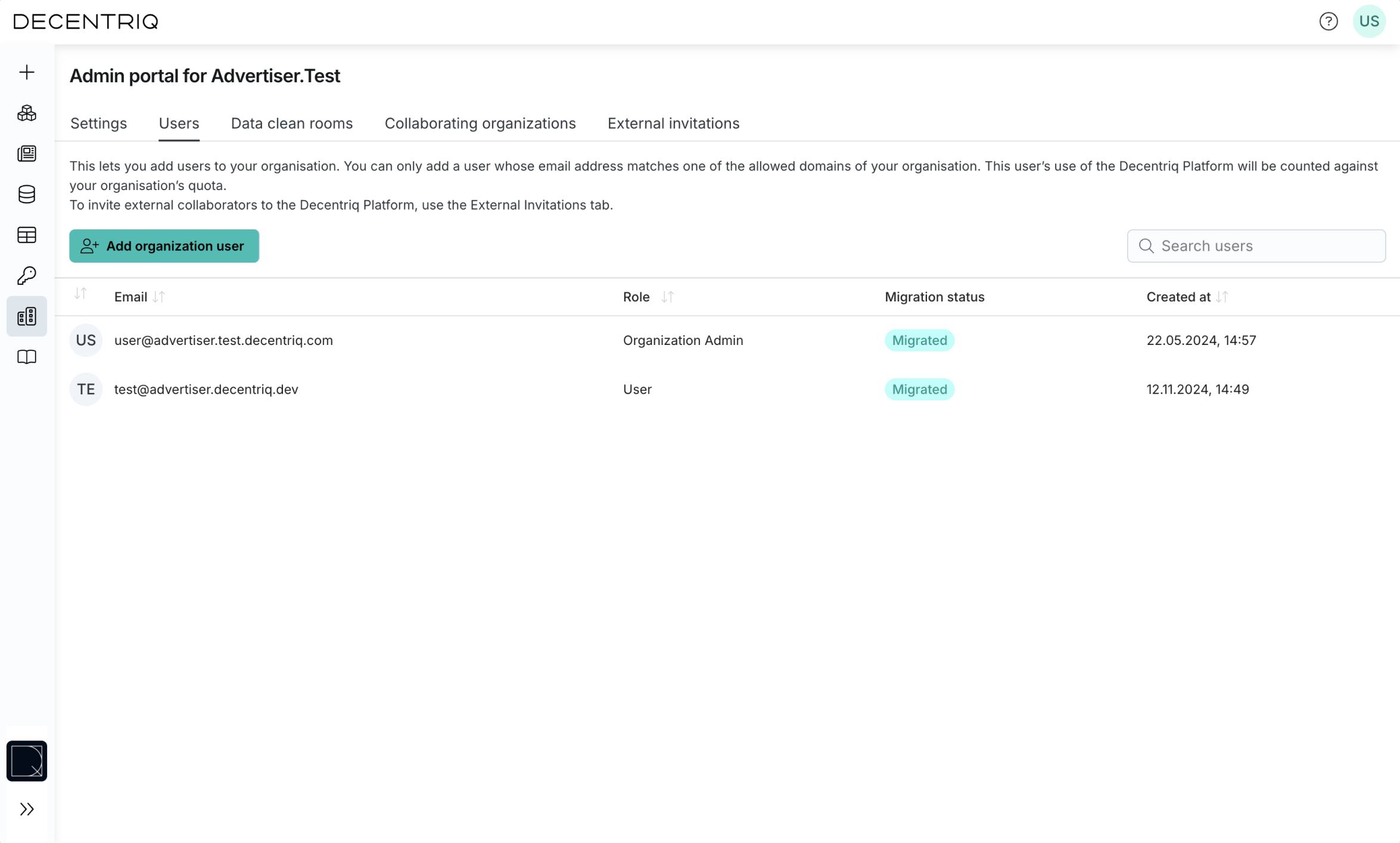Click the TE avatar in second row
Screen dimensions: 1400x843
[x=86, y=389]
